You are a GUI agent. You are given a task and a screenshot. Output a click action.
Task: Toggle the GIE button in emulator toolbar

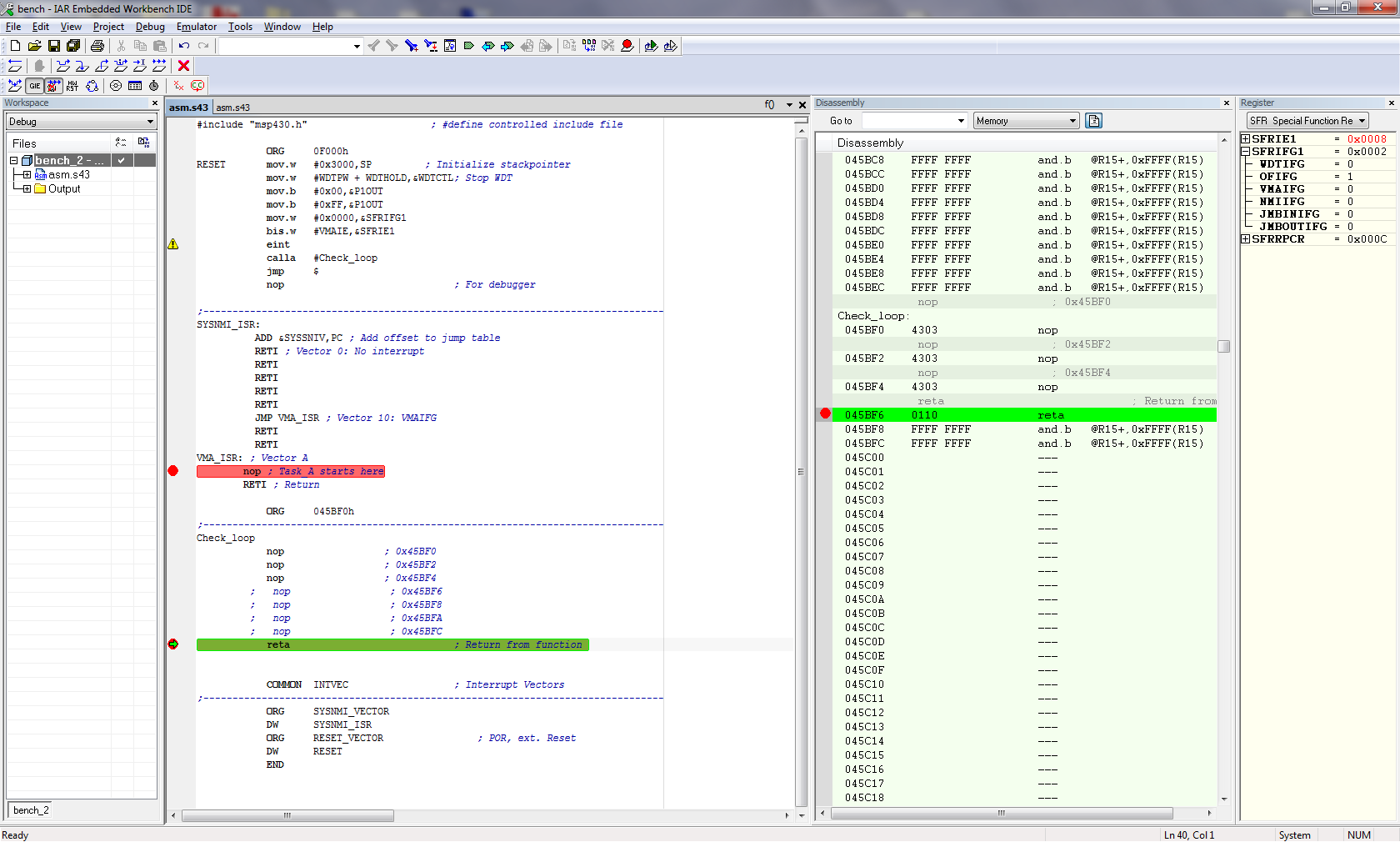tap(35, 86)
